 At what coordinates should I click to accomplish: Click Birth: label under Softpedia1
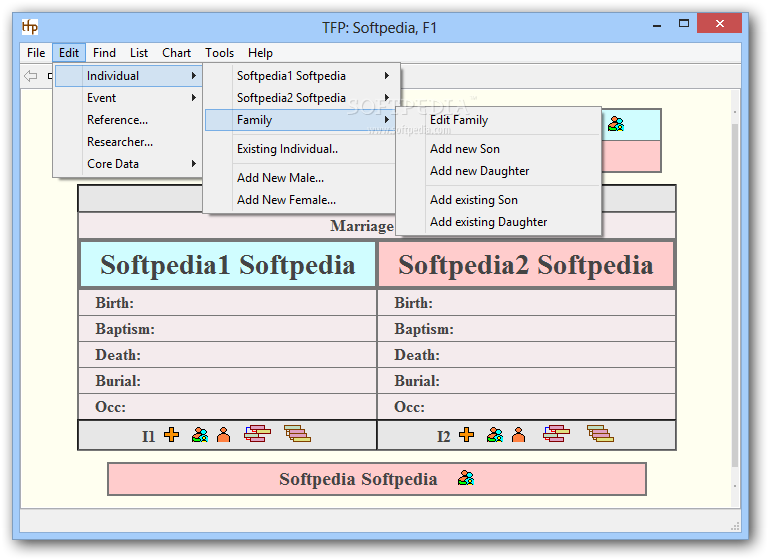tap(114, 303)
